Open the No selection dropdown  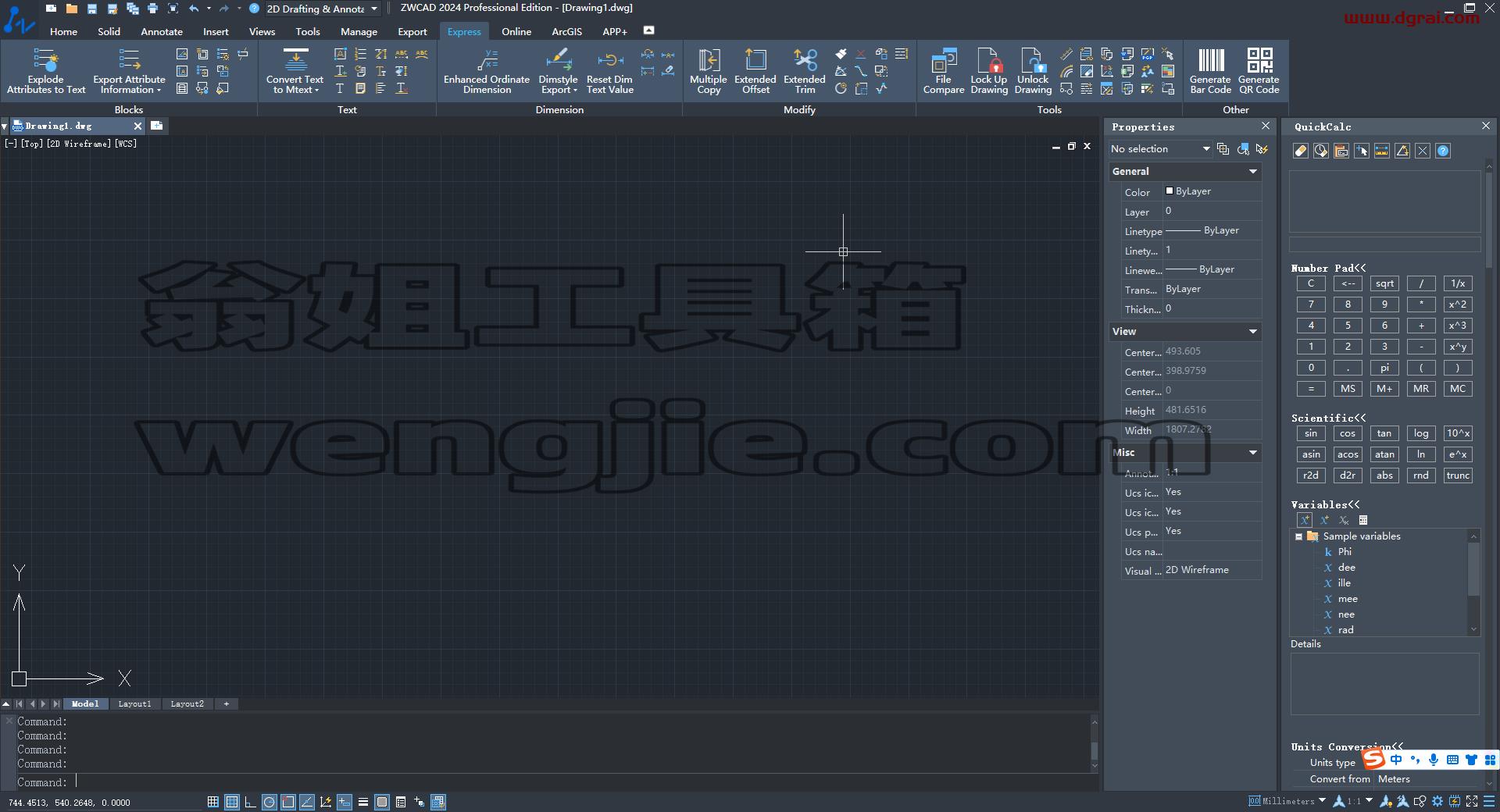point(1160,148)
